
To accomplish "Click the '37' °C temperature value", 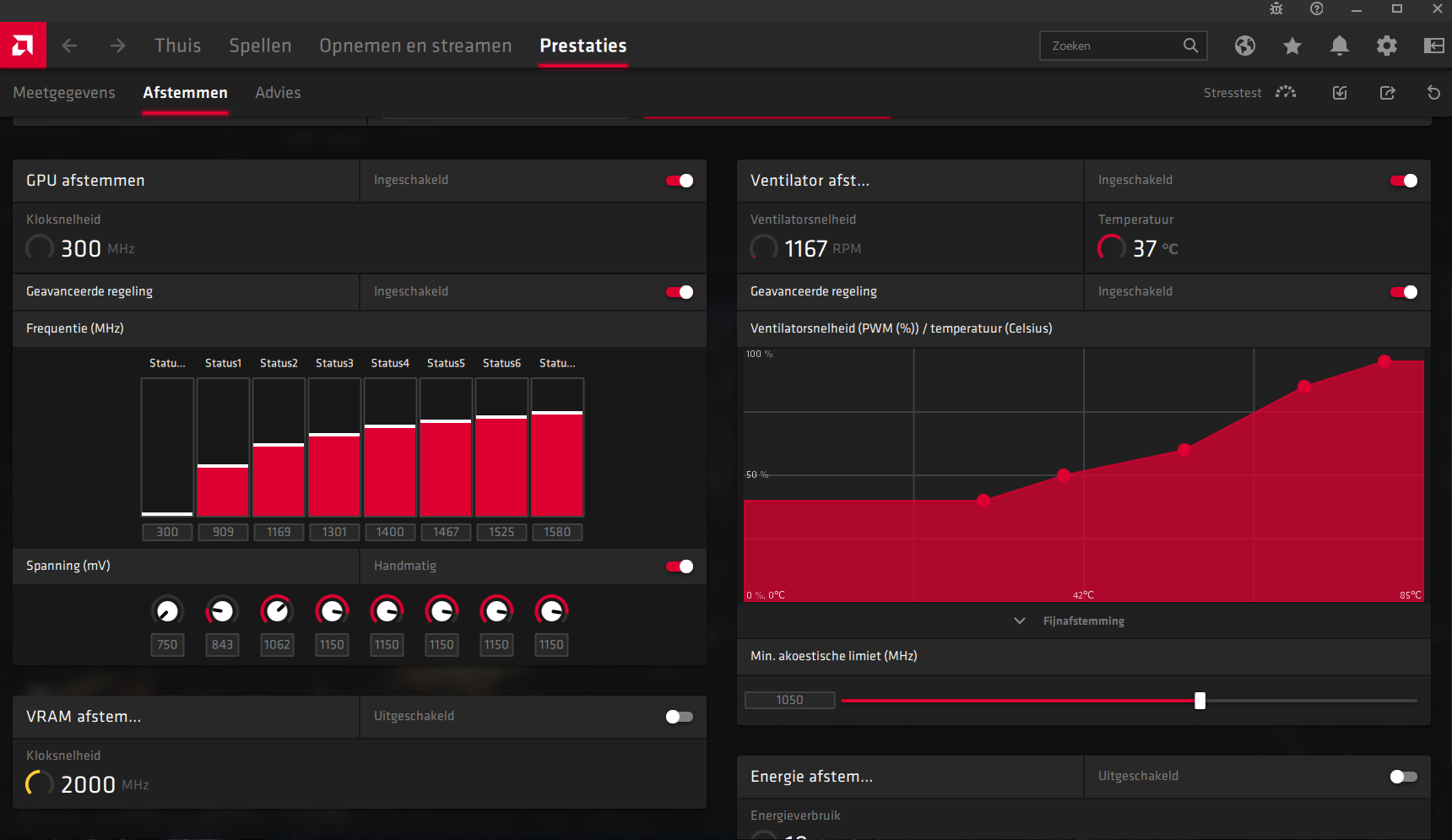I will pyautogui.click(x=1145, y=248).
